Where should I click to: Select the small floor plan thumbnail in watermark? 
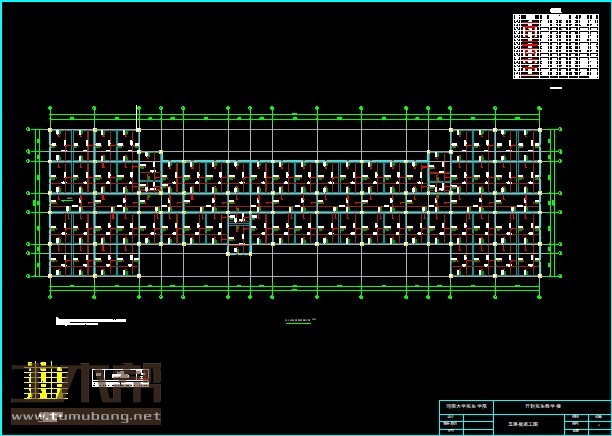click(118, 378)
